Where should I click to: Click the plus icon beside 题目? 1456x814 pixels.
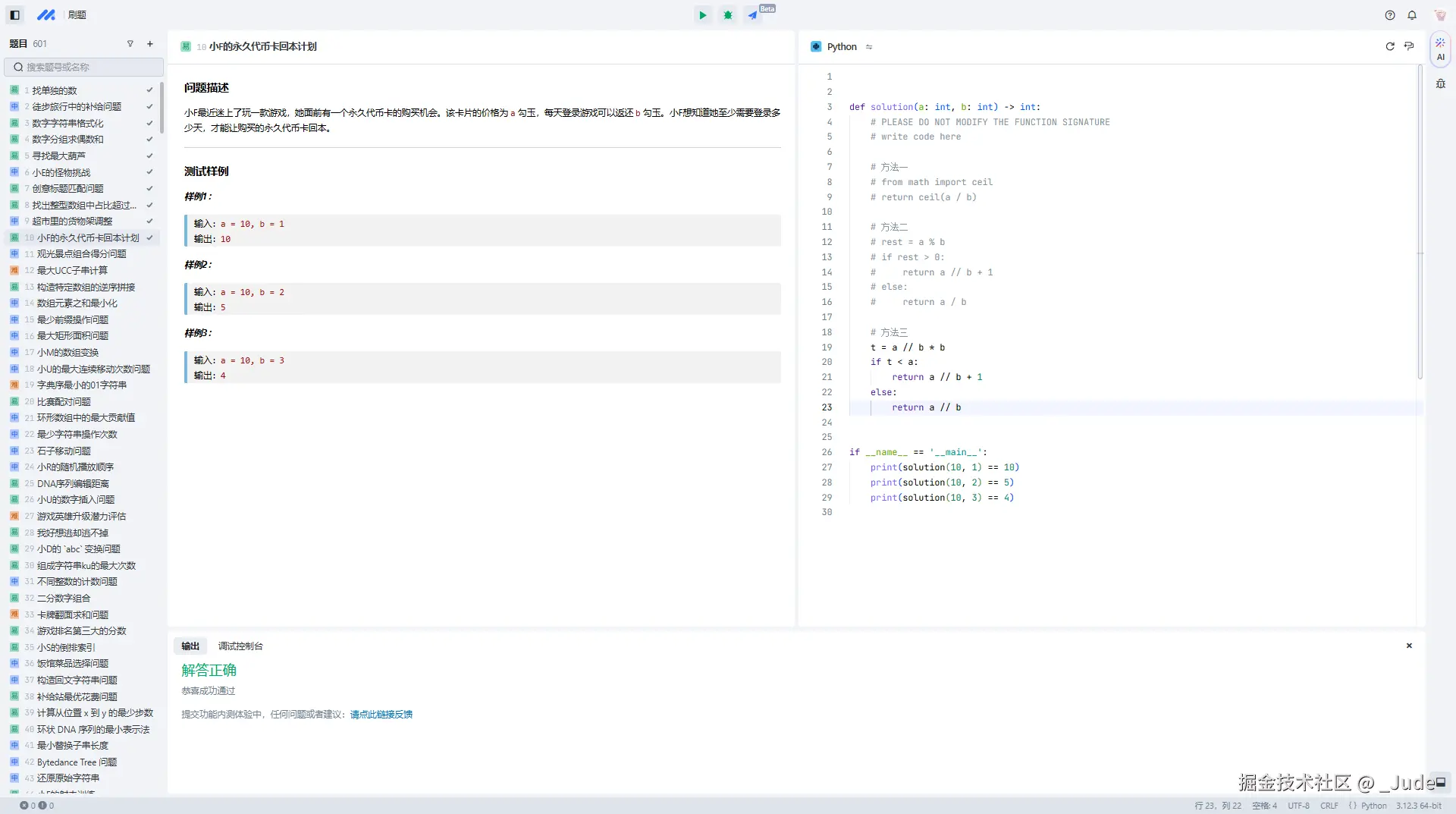pos(150,44)
